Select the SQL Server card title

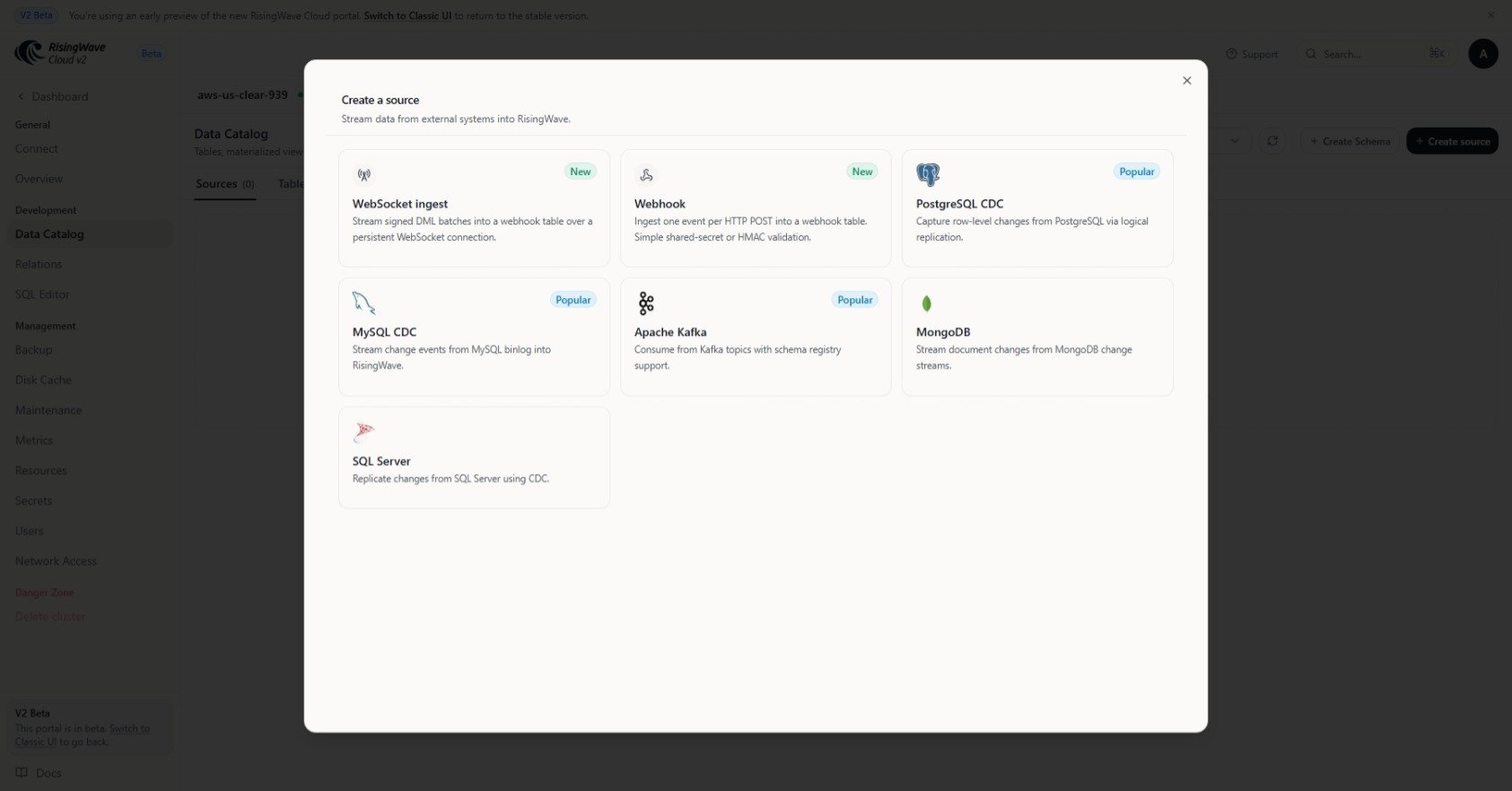tap(381, 461)
